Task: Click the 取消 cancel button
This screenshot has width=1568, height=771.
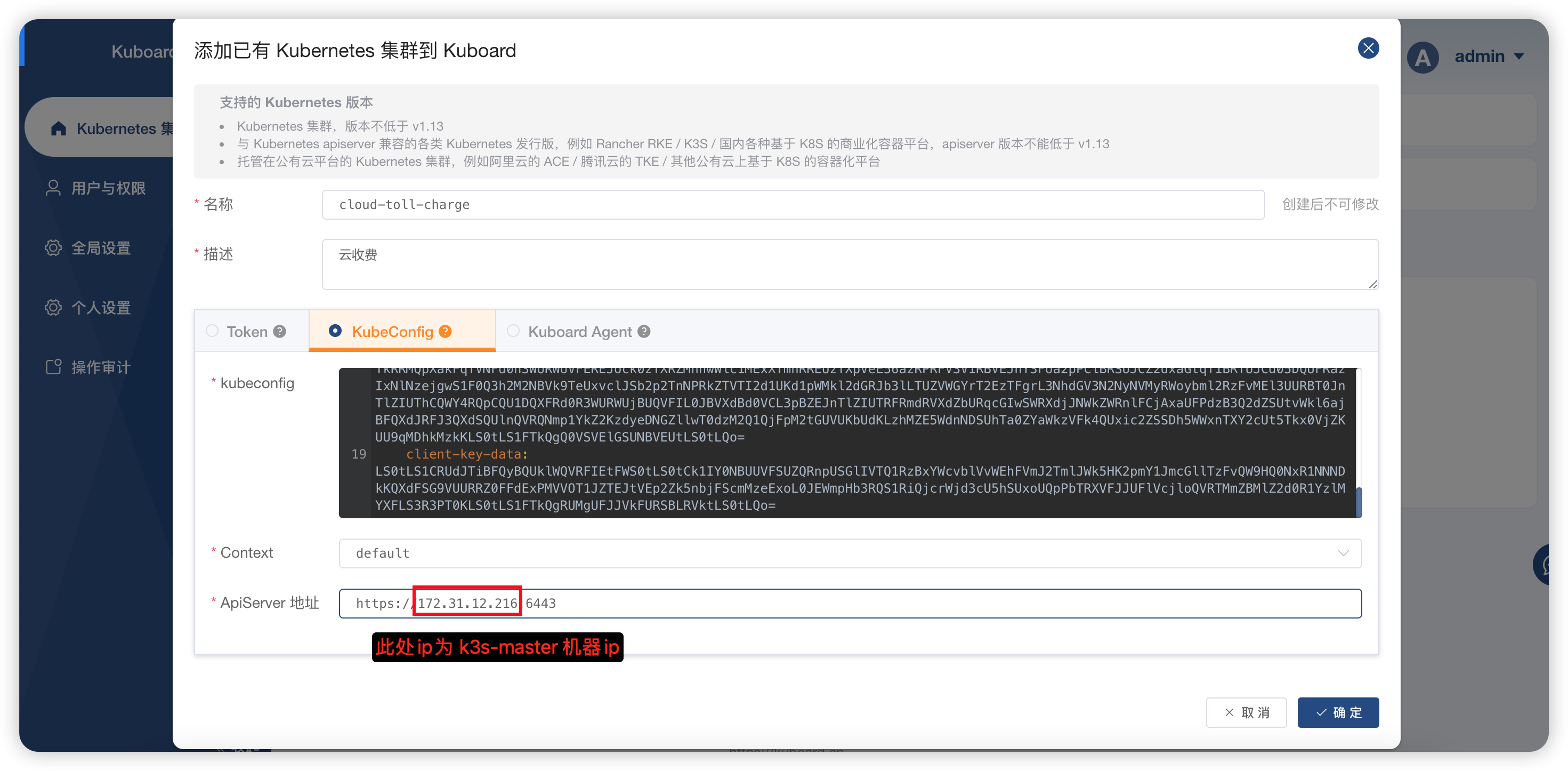Action: pos(1246,712)
